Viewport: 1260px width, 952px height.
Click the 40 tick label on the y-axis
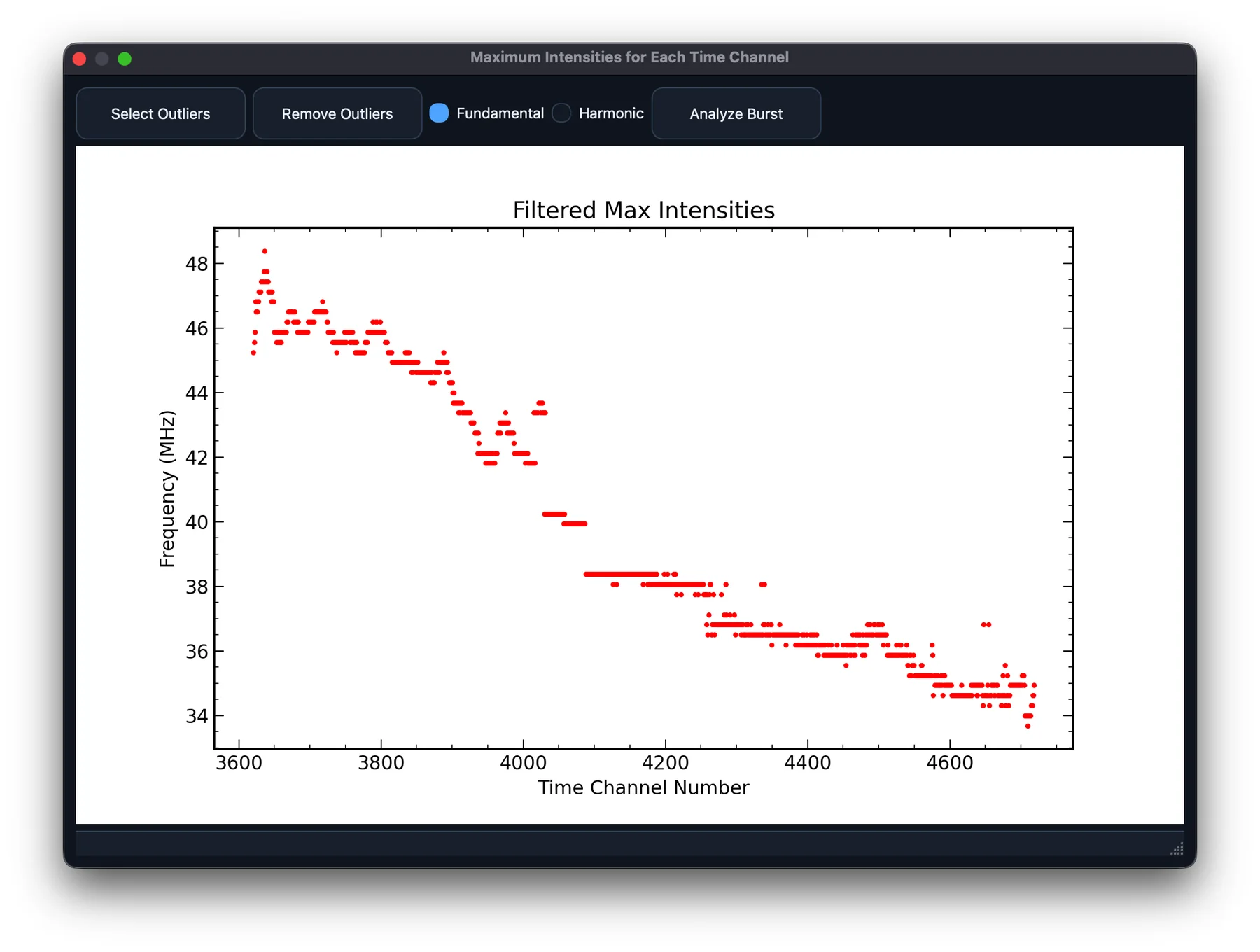[197, 522]
